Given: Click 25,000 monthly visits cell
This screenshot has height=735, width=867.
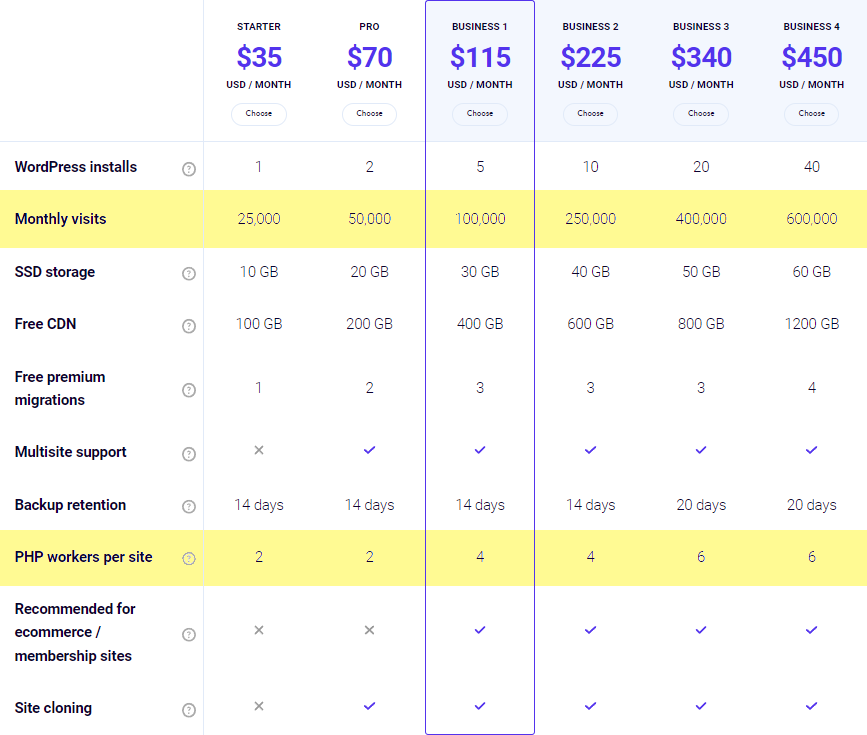Looking at the screenshot, I should point(259,219).
